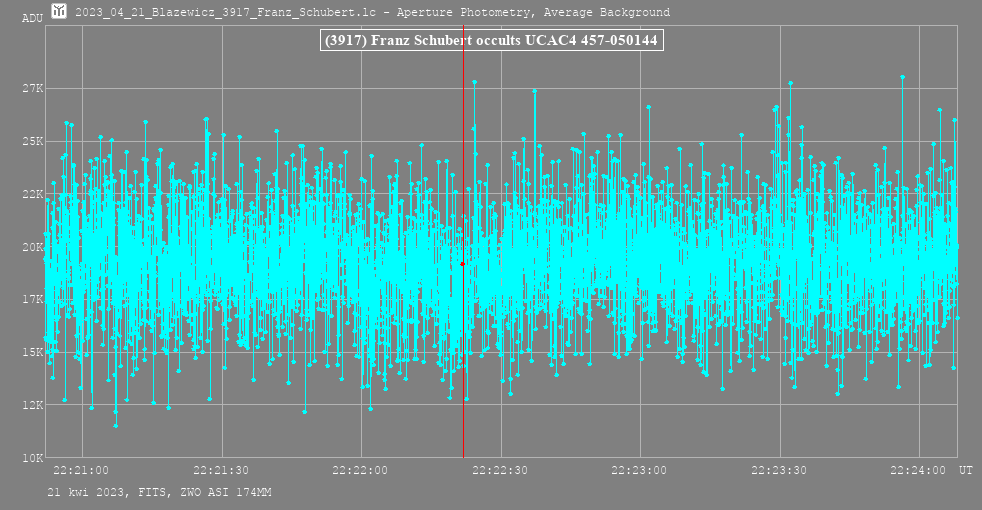This screenshot has width=982, height=510.
Task: Click the 22:21:30 time axis label
Action: 220,470
